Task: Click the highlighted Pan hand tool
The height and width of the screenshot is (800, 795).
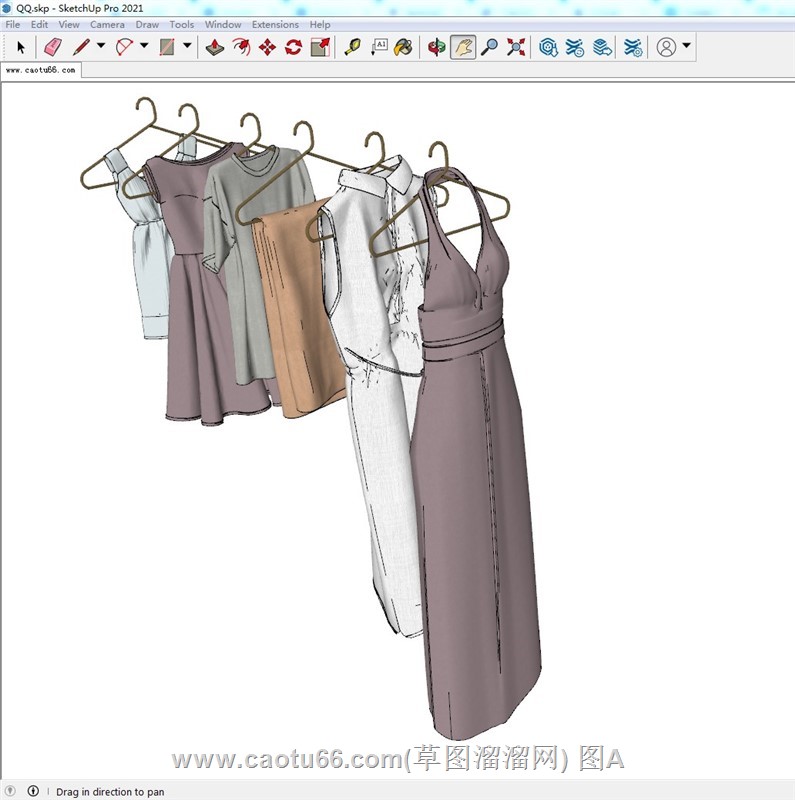Action: pyautogui.click(x=463, y=47)
